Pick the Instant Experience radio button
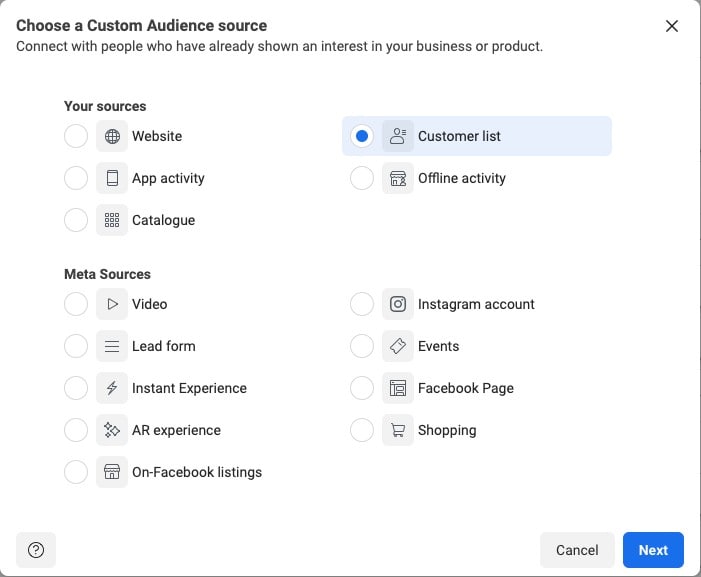The height and width of the screenshot is (577, 701). click(x=76, y=388)
